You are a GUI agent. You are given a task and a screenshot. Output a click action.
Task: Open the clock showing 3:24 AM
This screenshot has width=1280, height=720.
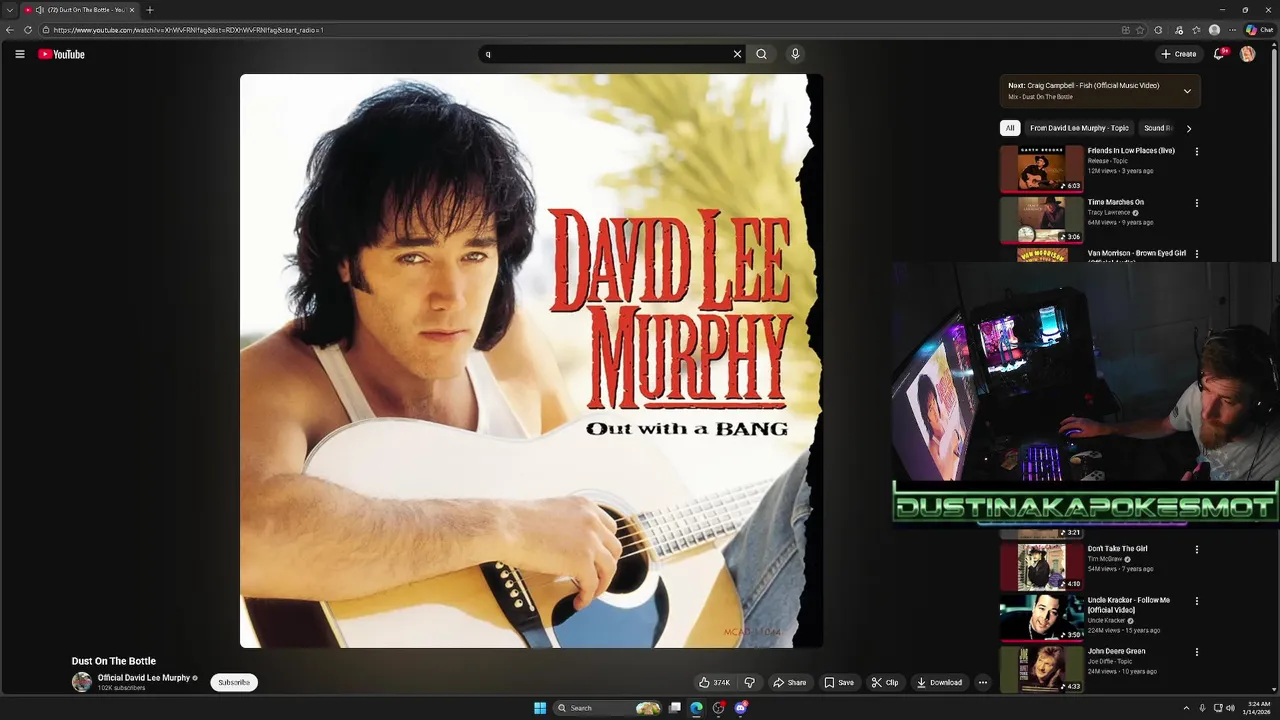coord(1256,708)
